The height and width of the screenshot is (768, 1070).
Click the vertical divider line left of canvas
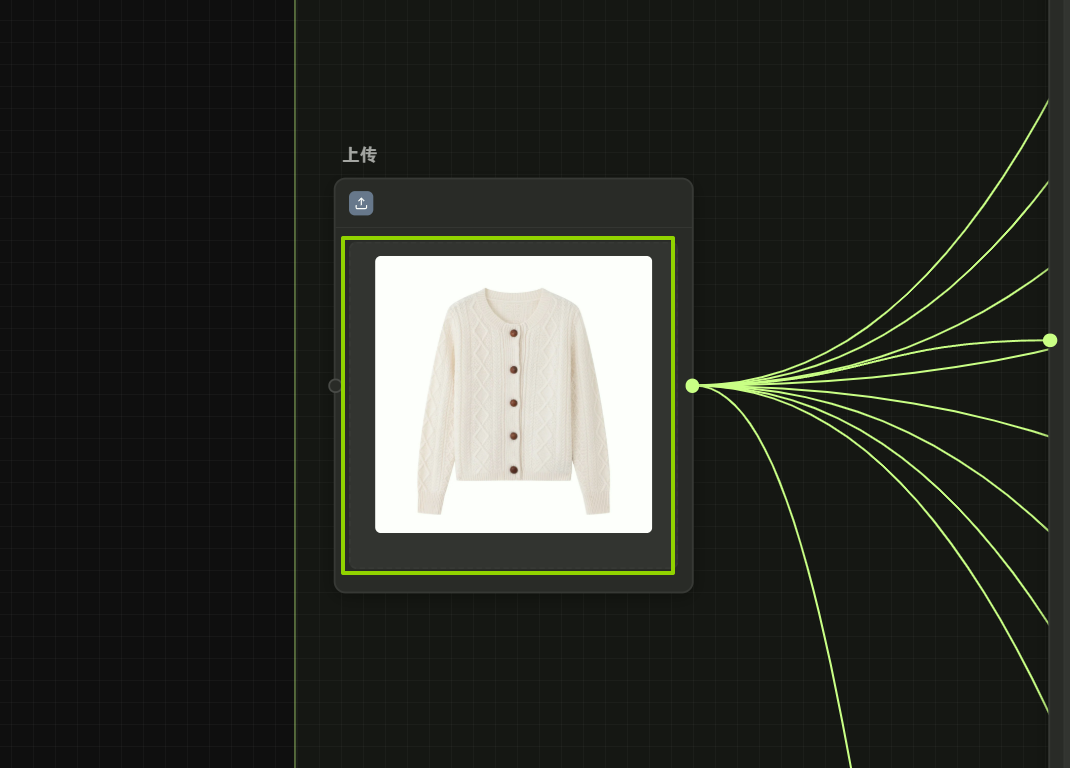[x=295, y=400]
